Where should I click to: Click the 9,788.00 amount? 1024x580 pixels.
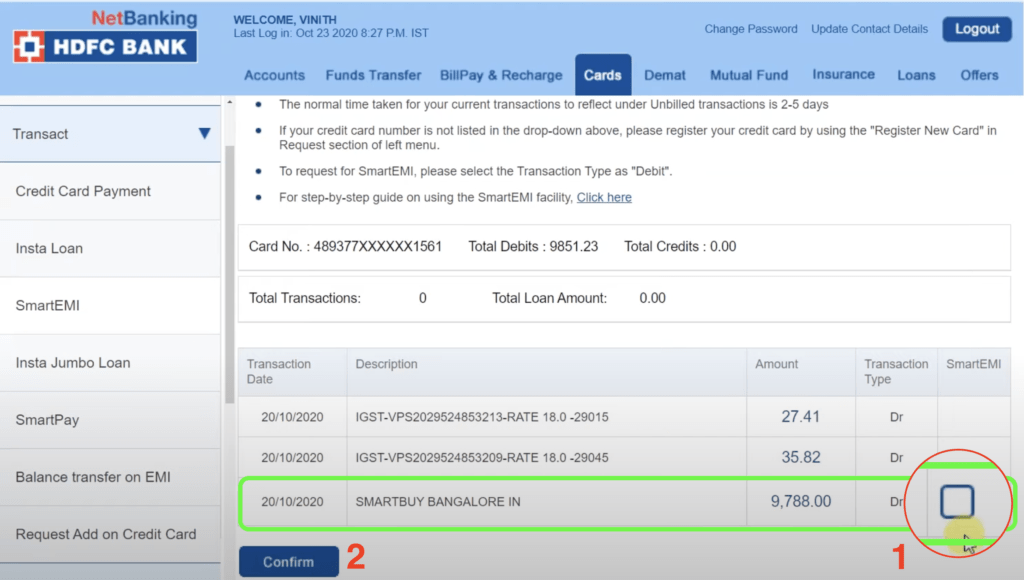(801, 502)
